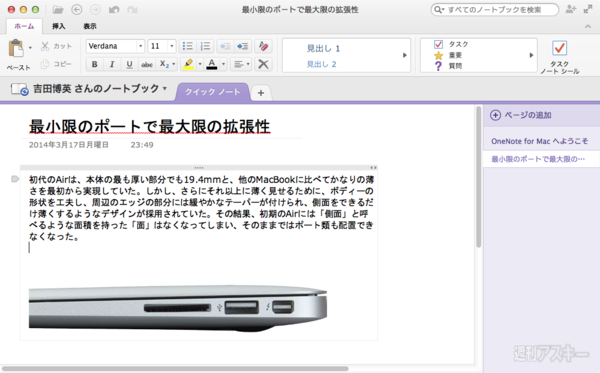The image size is (600, 373).
Task: Apply font color with the A icon
Action: (212, 64)
